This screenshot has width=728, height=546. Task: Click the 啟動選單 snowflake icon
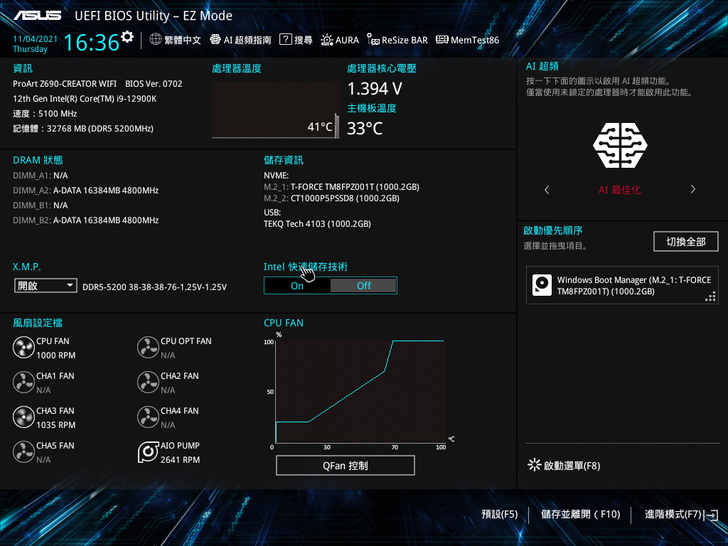click(x=534, y=465)
